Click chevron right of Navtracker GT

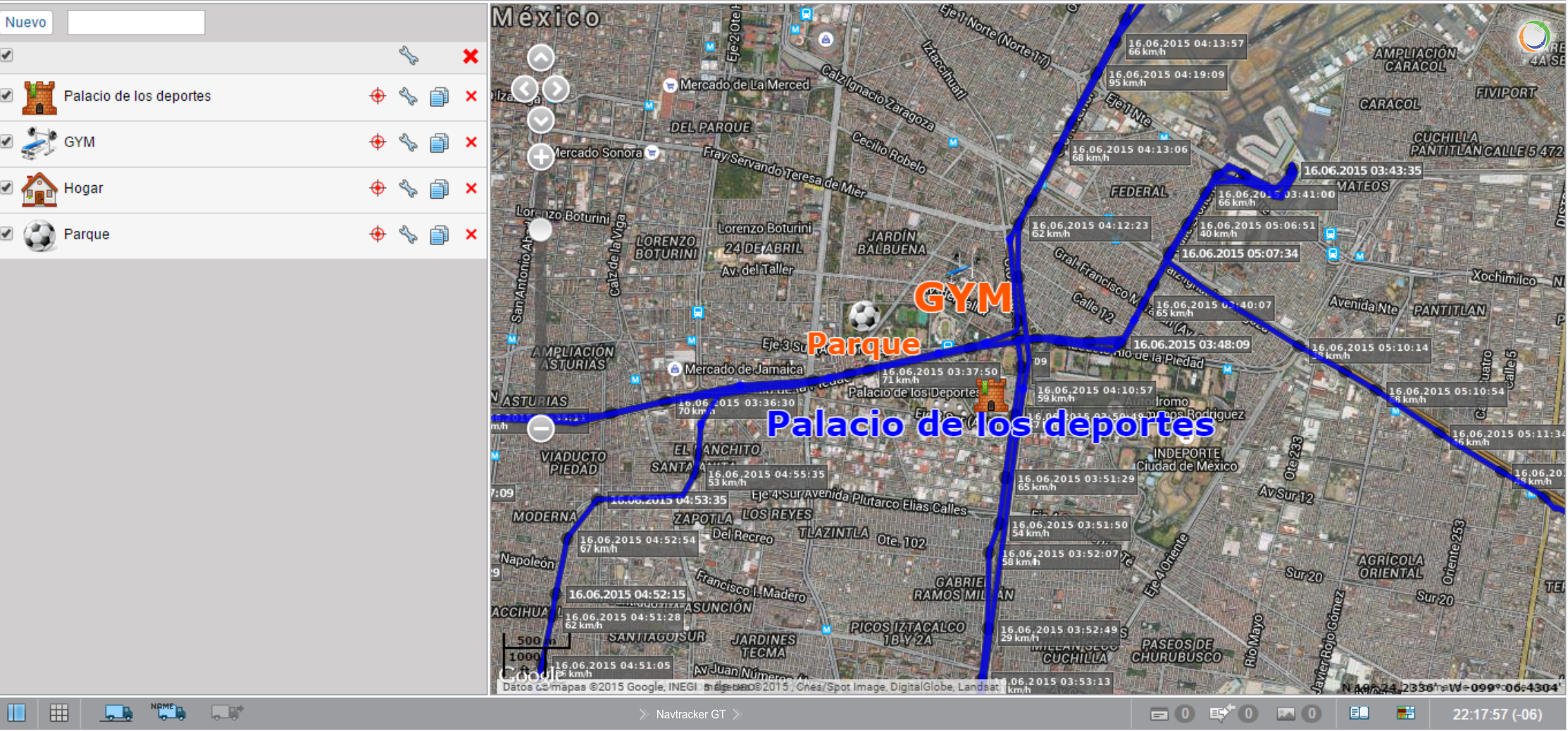pyautogui.click(x=738, y=714)
